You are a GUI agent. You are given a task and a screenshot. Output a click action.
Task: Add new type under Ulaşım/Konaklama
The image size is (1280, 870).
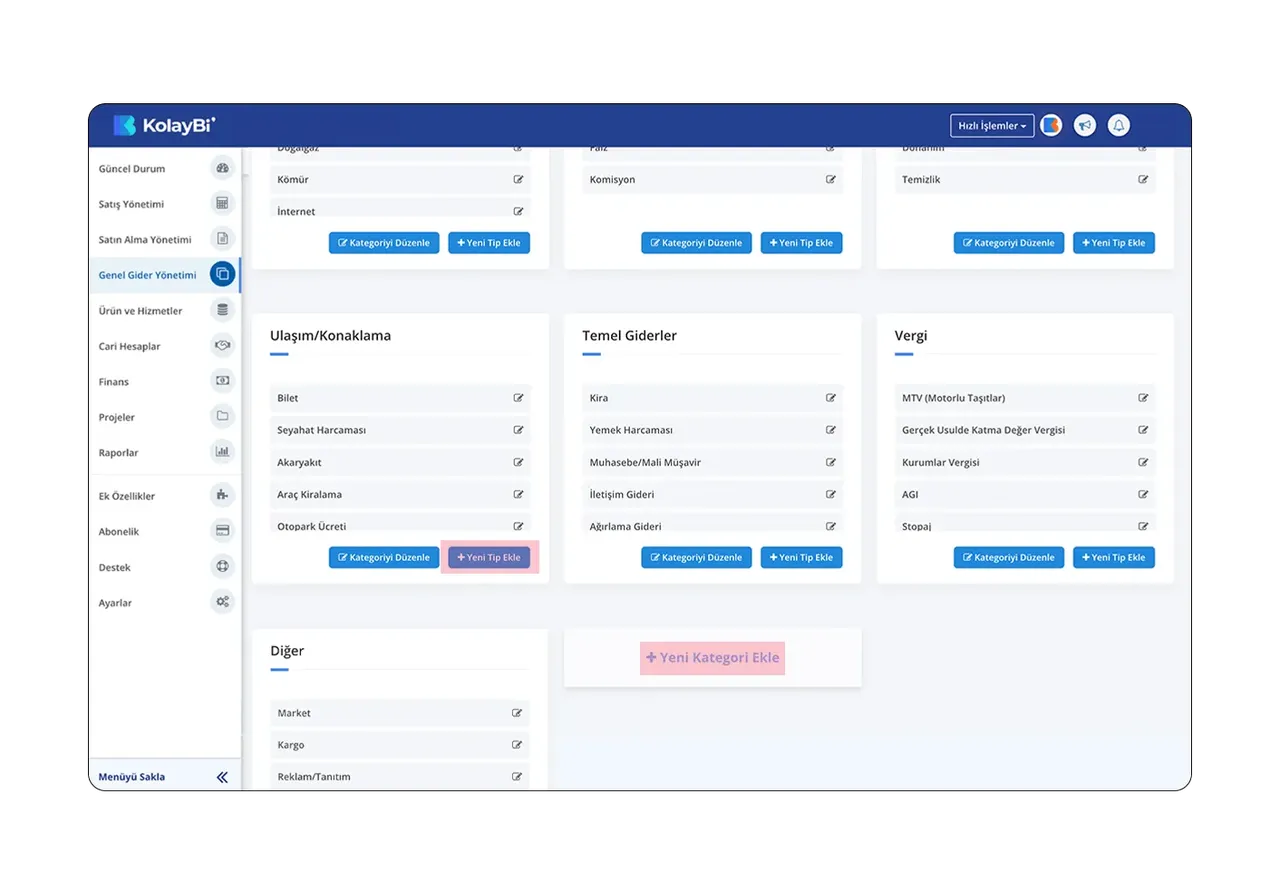tap(489, 557)
